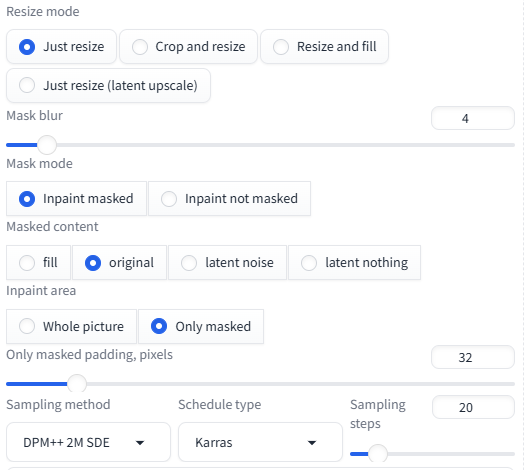
Task: Select Just resize (latent upscale)
Action: tap(108, 86)
